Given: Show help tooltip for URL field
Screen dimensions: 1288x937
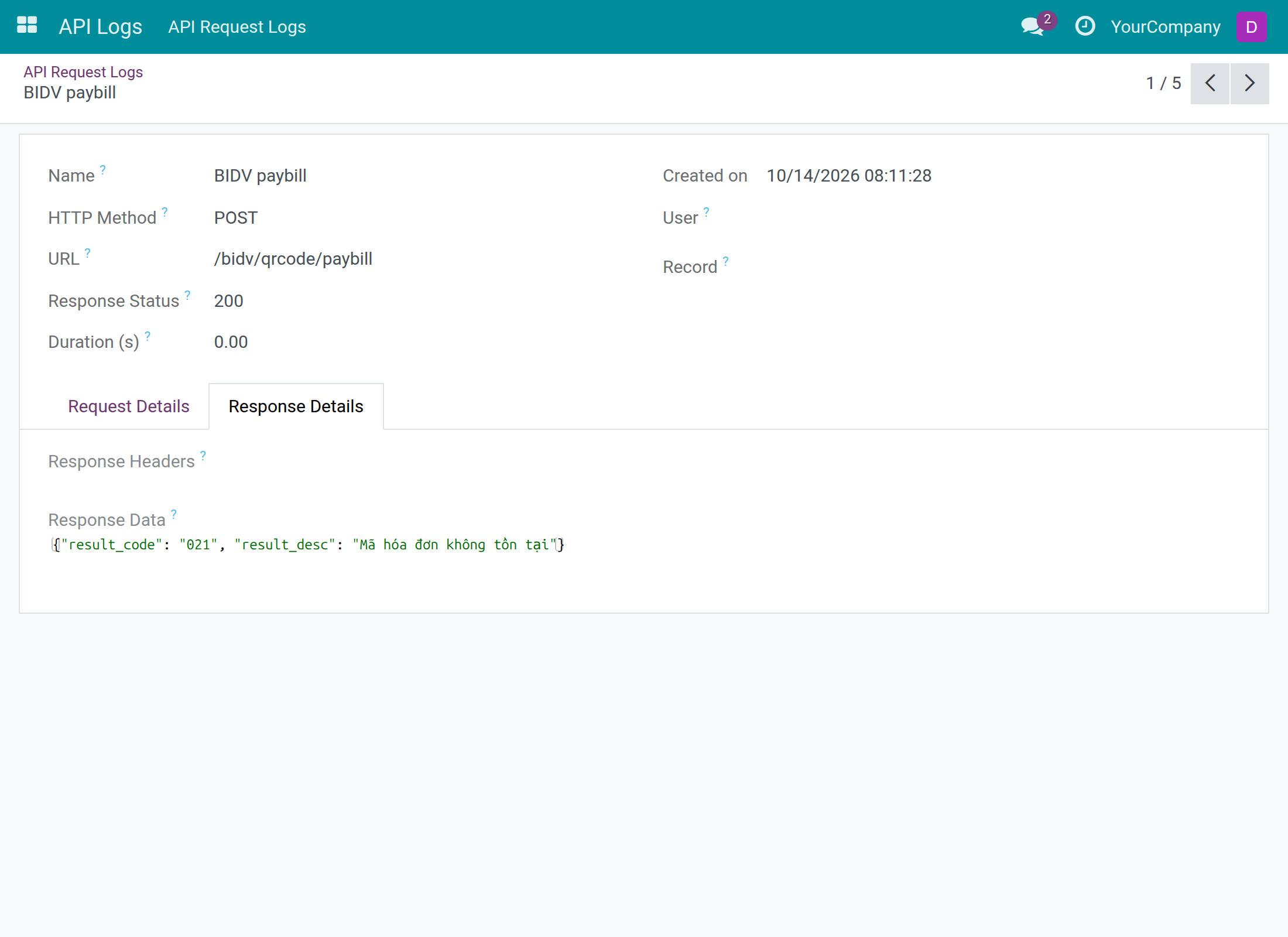Looking at the screenshot, I should (x=88, y=253).
